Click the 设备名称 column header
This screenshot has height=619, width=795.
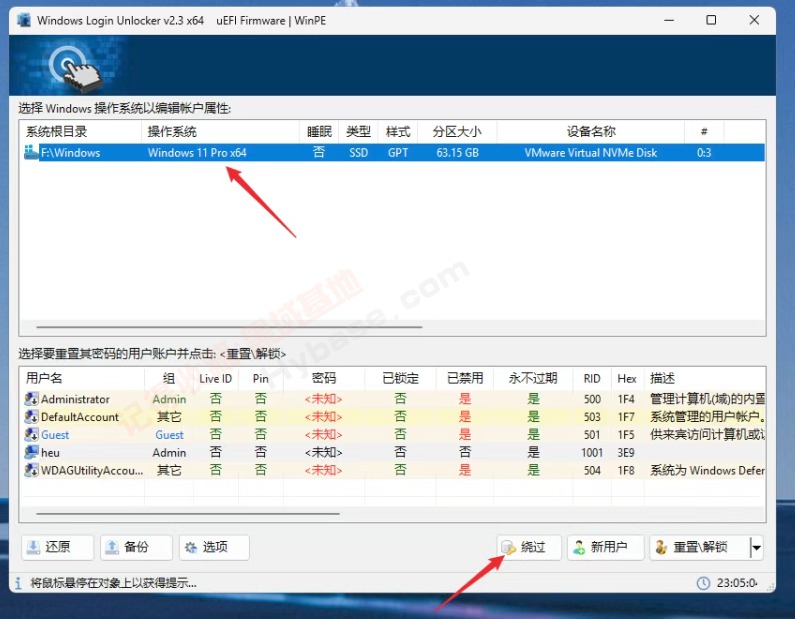point(591,132)
